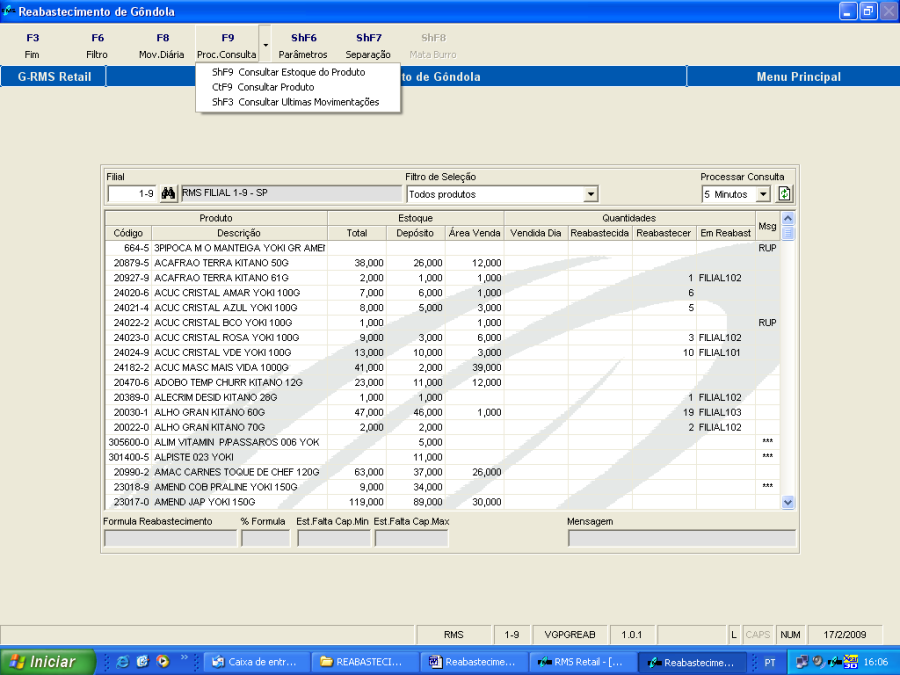Open the Iniciar start menu
This screenshot has width=900, height=675.
[48, 662]
